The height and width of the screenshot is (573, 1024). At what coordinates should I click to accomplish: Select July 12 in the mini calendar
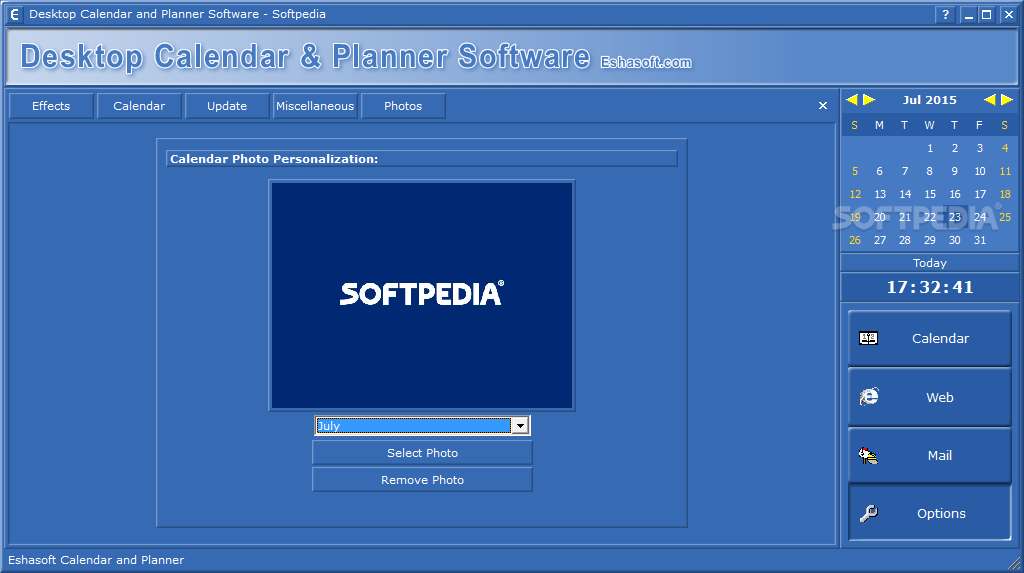coord(855,194)
